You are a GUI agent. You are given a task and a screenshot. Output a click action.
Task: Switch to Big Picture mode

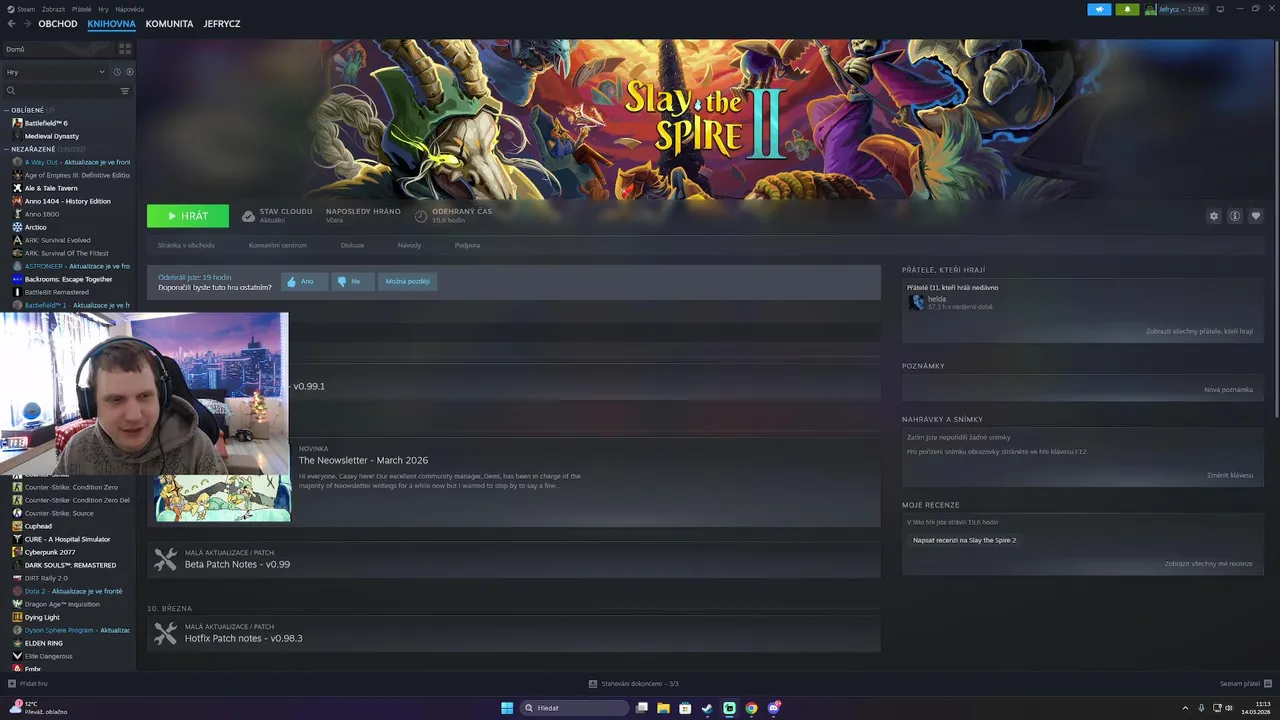(x=1220, y=9)
